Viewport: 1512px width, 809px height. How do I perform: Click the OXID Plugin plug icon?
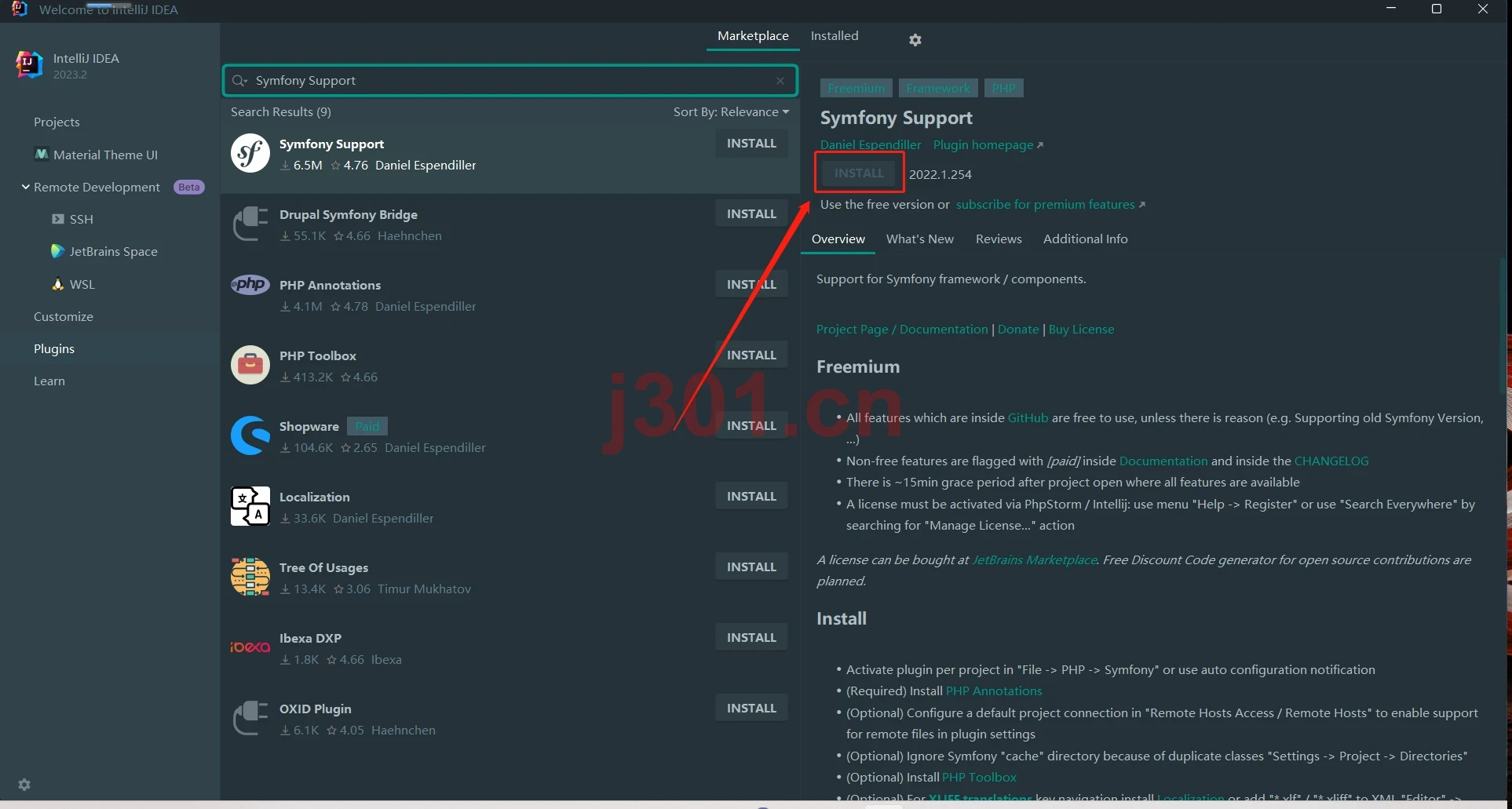click(x=250, y=718)
